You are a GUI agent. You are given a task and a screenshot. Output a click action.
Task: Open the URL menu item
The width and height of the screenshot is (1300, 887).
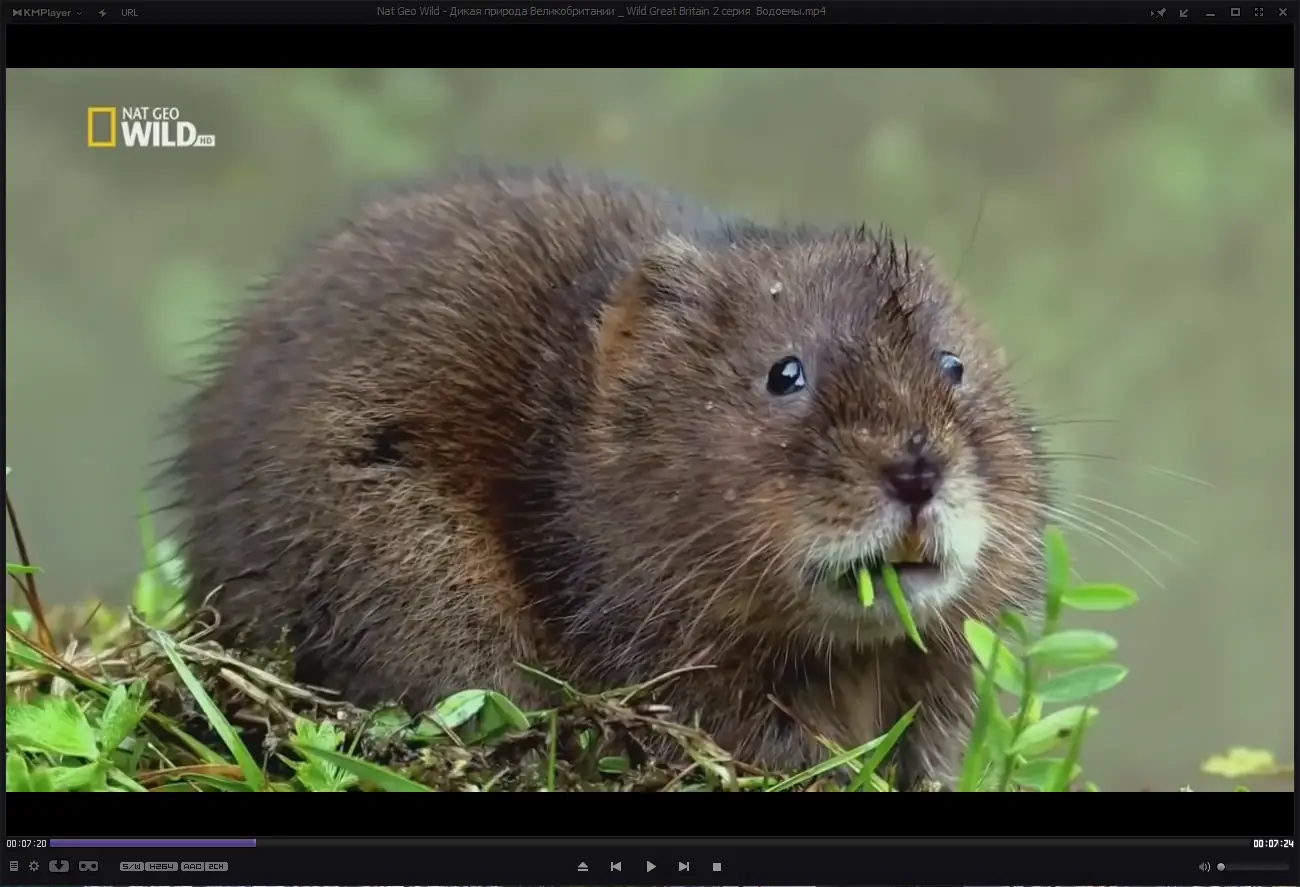(129, 12)
